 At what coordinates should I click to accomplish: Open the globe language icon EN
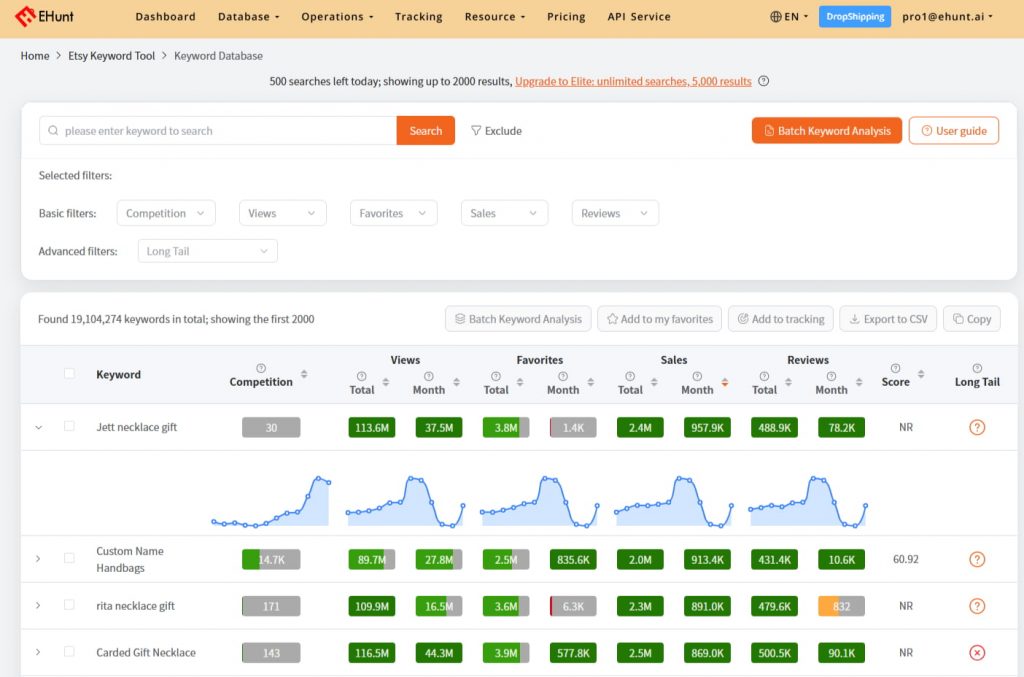[x=789, y=16]
